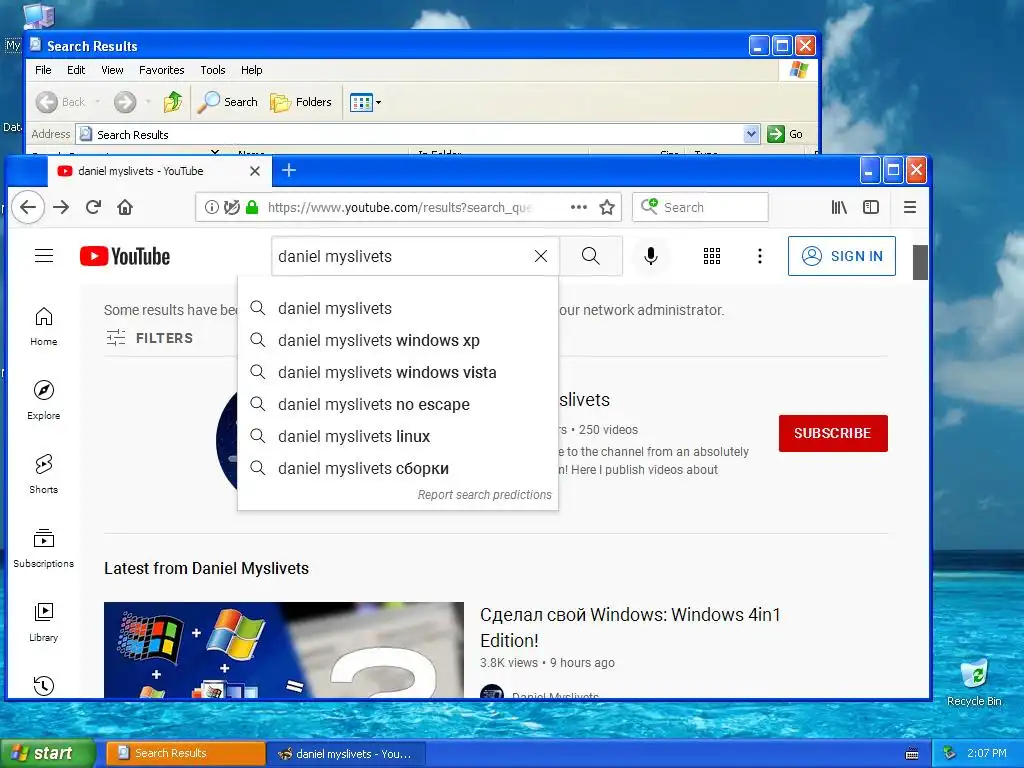Image resolution: width=1024 pixels, height=768 pixels.
Task: Open a new Firefox tab with plus button
Action: (289, 170)
